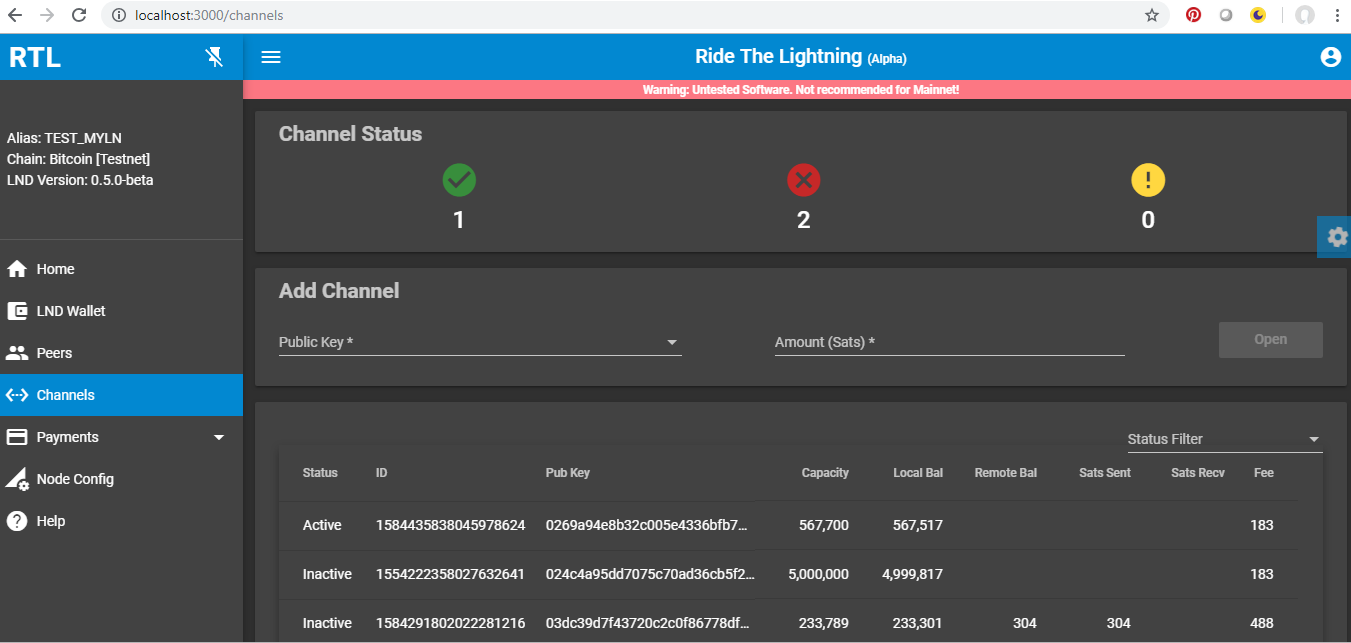This screenshot has height=643, width=1351.
Task: Click fee value 488
Action: point(1262,623)
